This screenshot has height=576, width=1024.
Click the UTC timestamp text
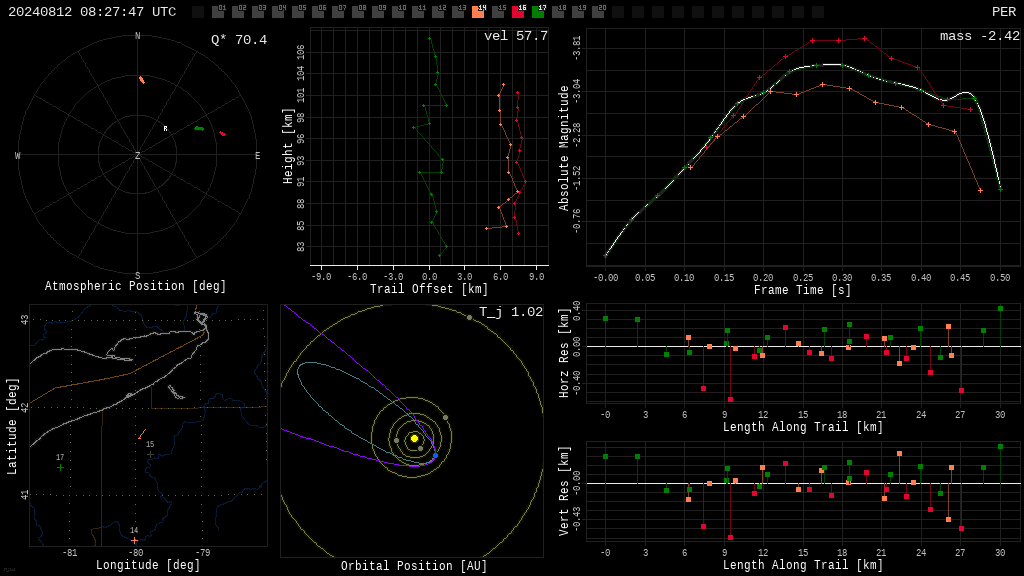pyautogui.click(x=92, y=12)
